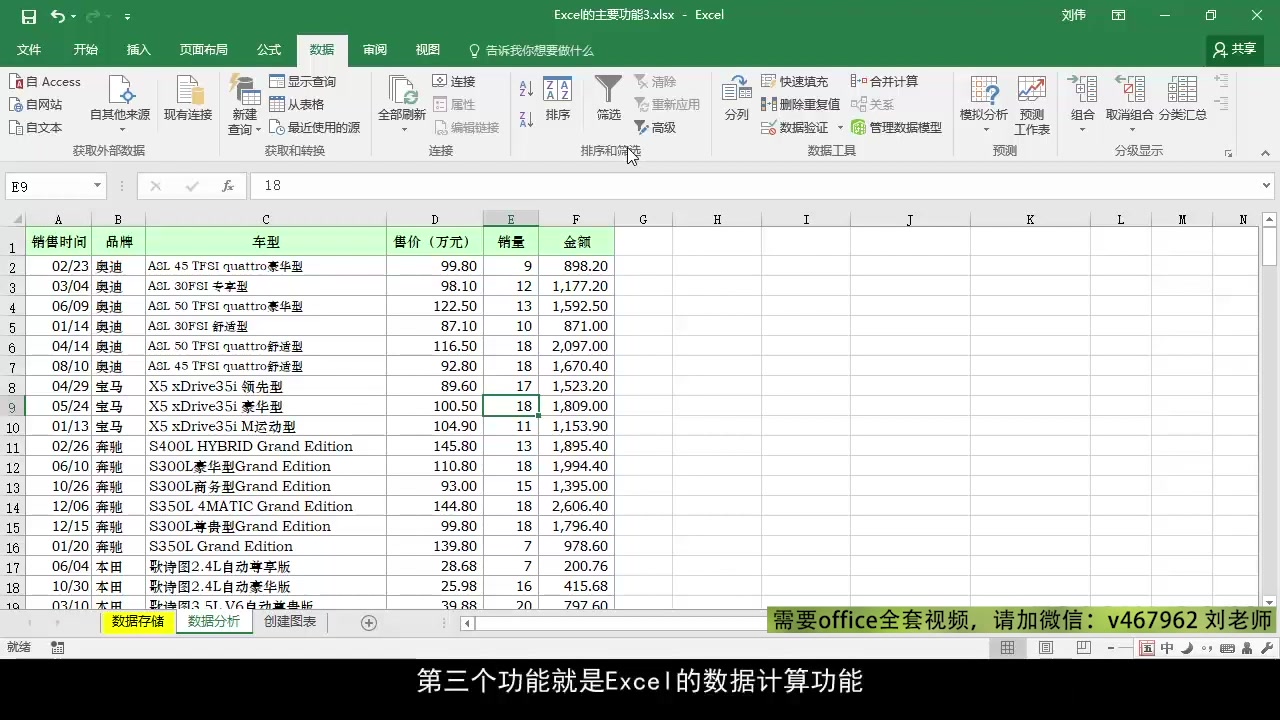Viewport: 1280px width, 720px height.
Task: Import data via 自网站
Action: (x=36, y=104)
